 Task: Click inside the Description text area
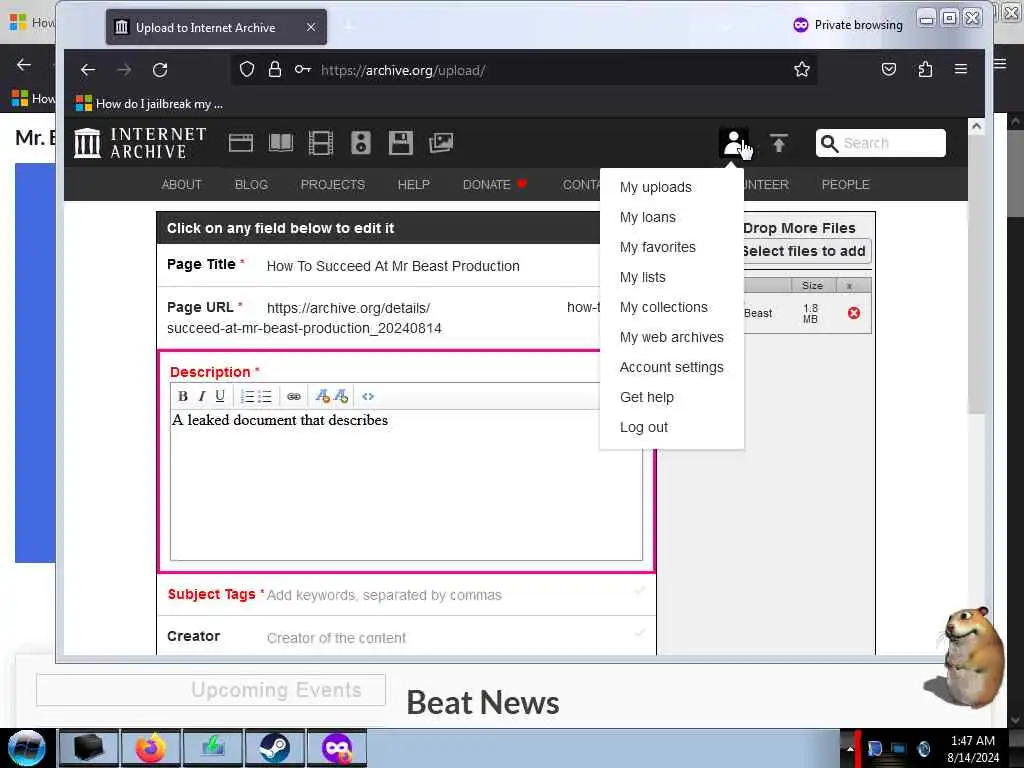tap(406, 485)
